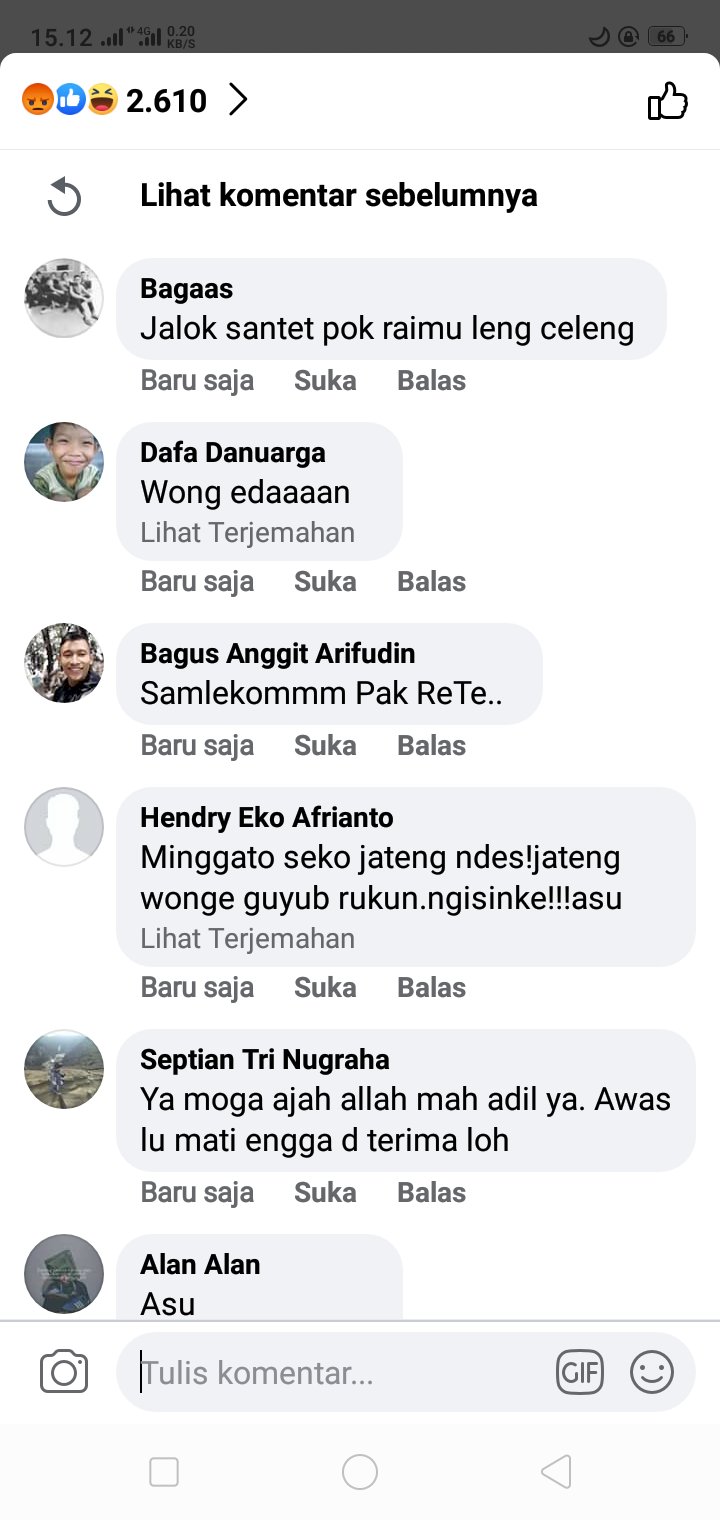Click the Tulis komentar text field
Screen dimensions: 720x1520
tap(340, 1372)
